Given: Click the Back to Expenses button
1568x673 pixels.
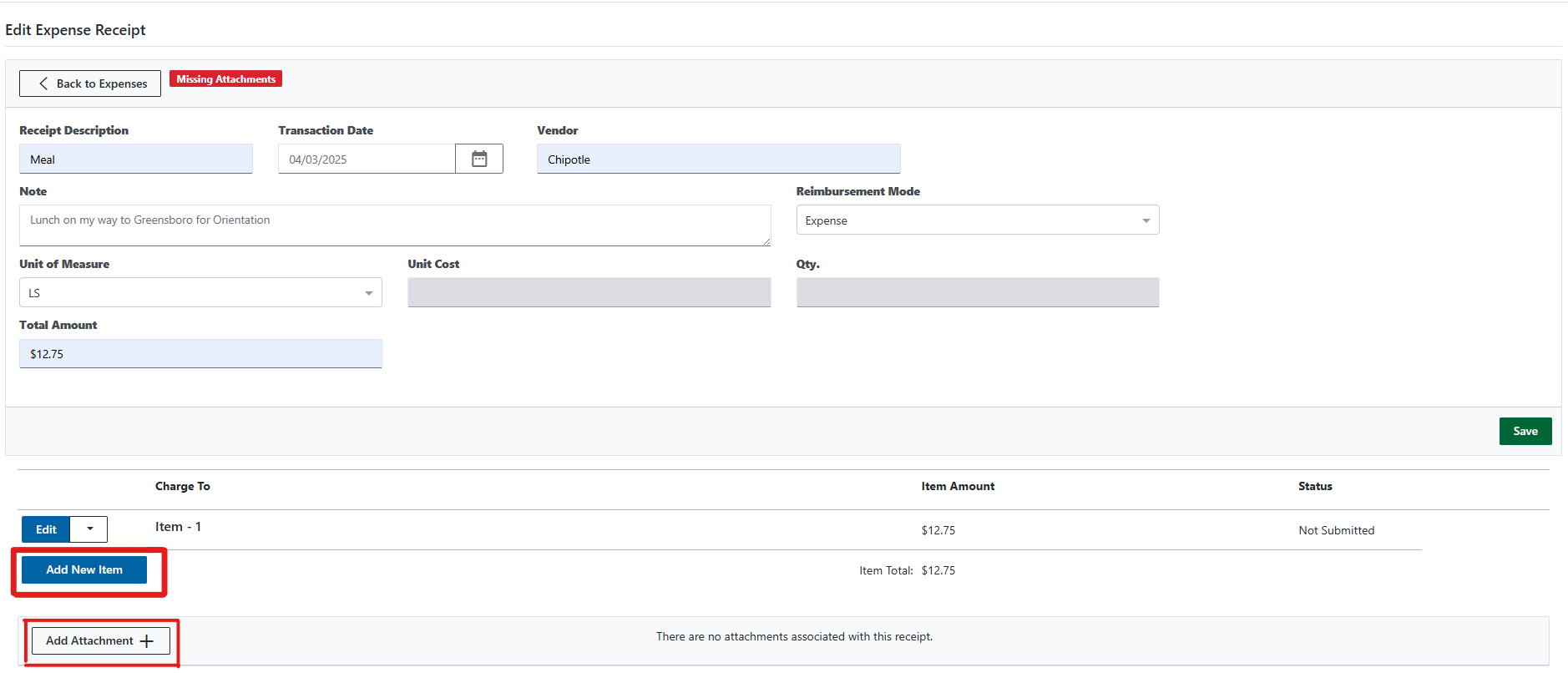Looking at the screenshot, I should [90, 83].
